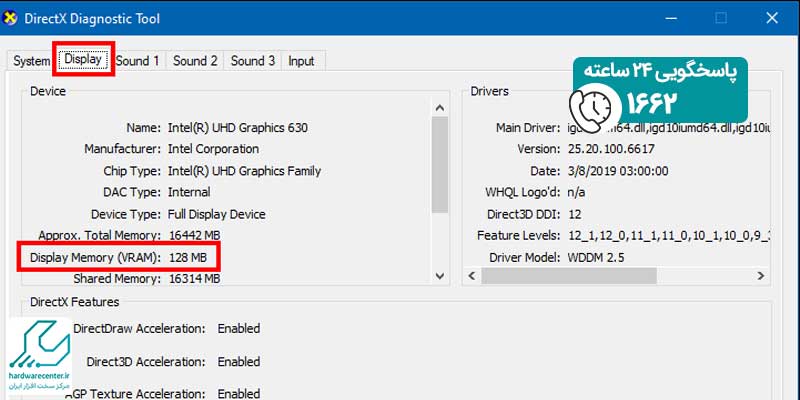The width and height of the screenshot is (800, 400).
Task: Click the Device vertical scrollbar thumb
Action: 440,164
